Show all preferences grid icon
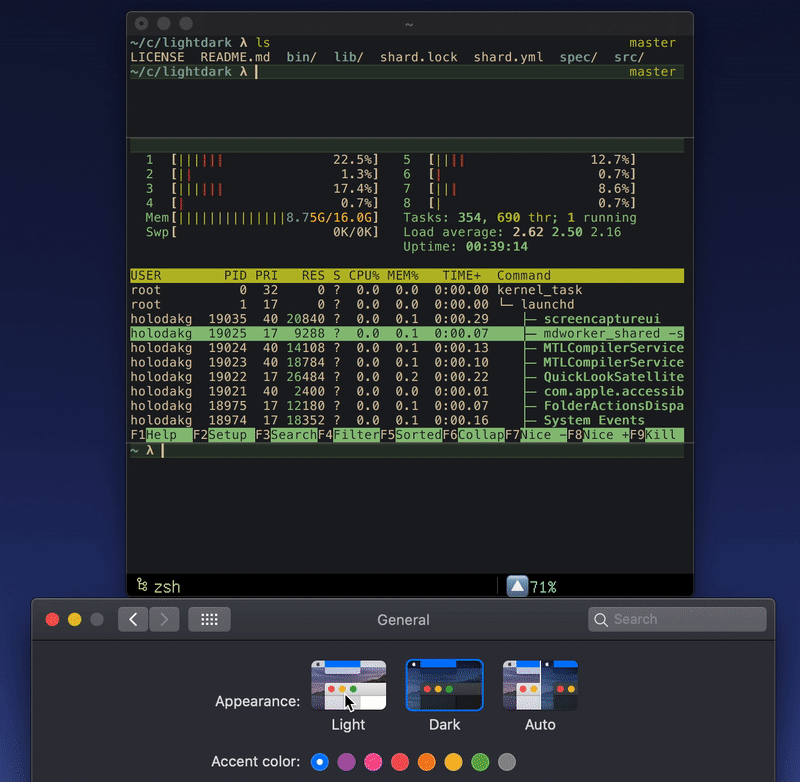This screenshot has width=800, height=782. coord(209,619)
